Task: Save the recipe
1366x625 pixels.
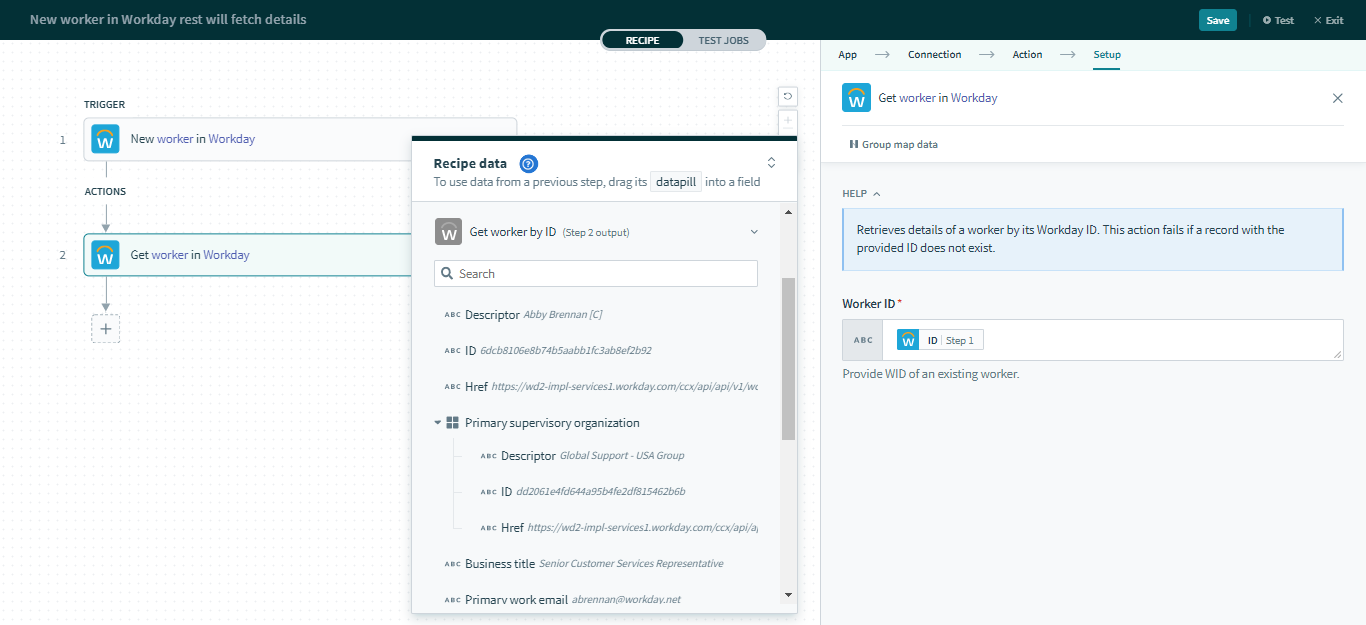Action: pyautogui.click(x=1217, y=19)
